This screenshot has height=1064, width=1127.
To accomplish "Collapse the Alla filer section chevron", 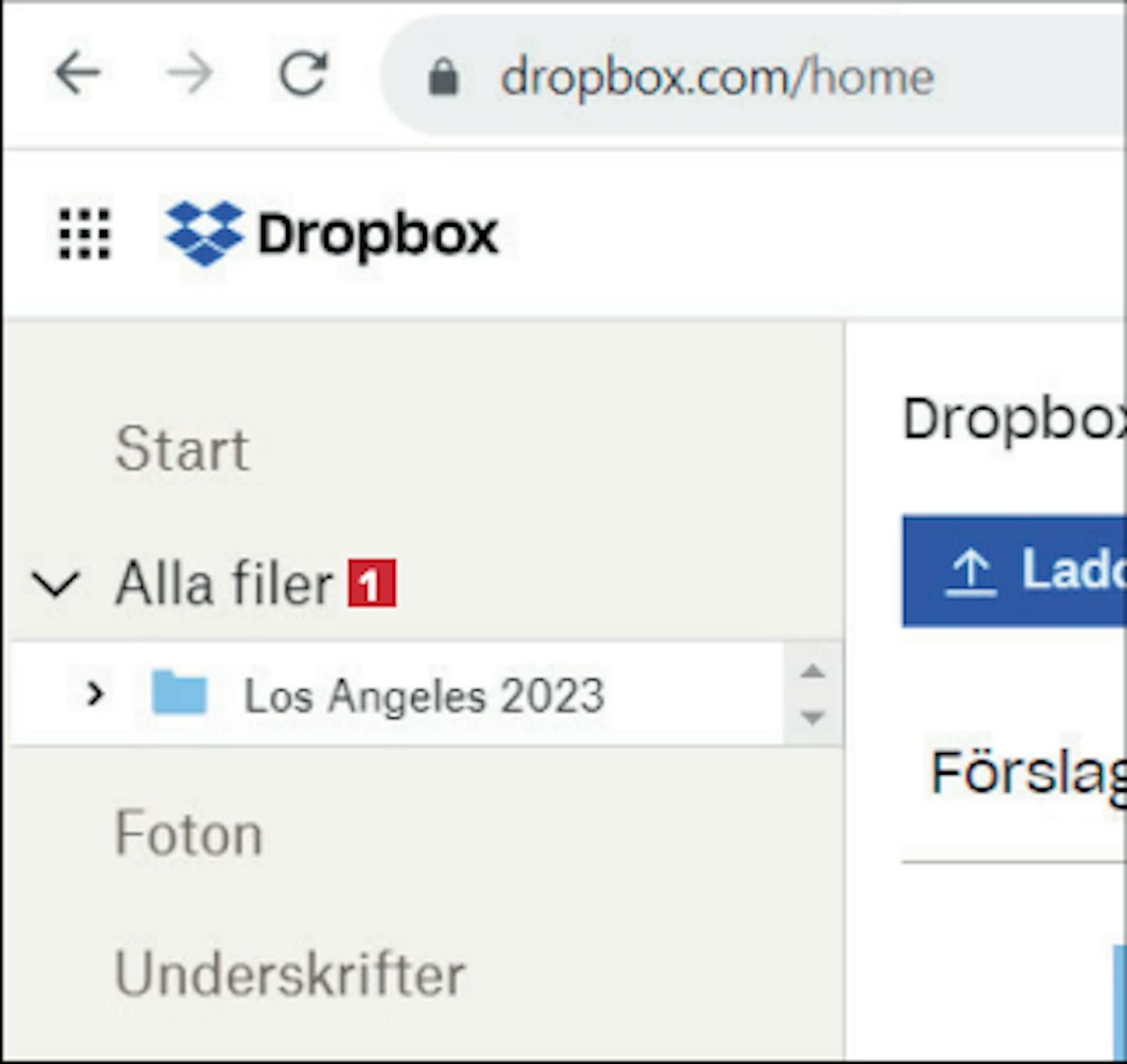I will [x=56, y=584].
